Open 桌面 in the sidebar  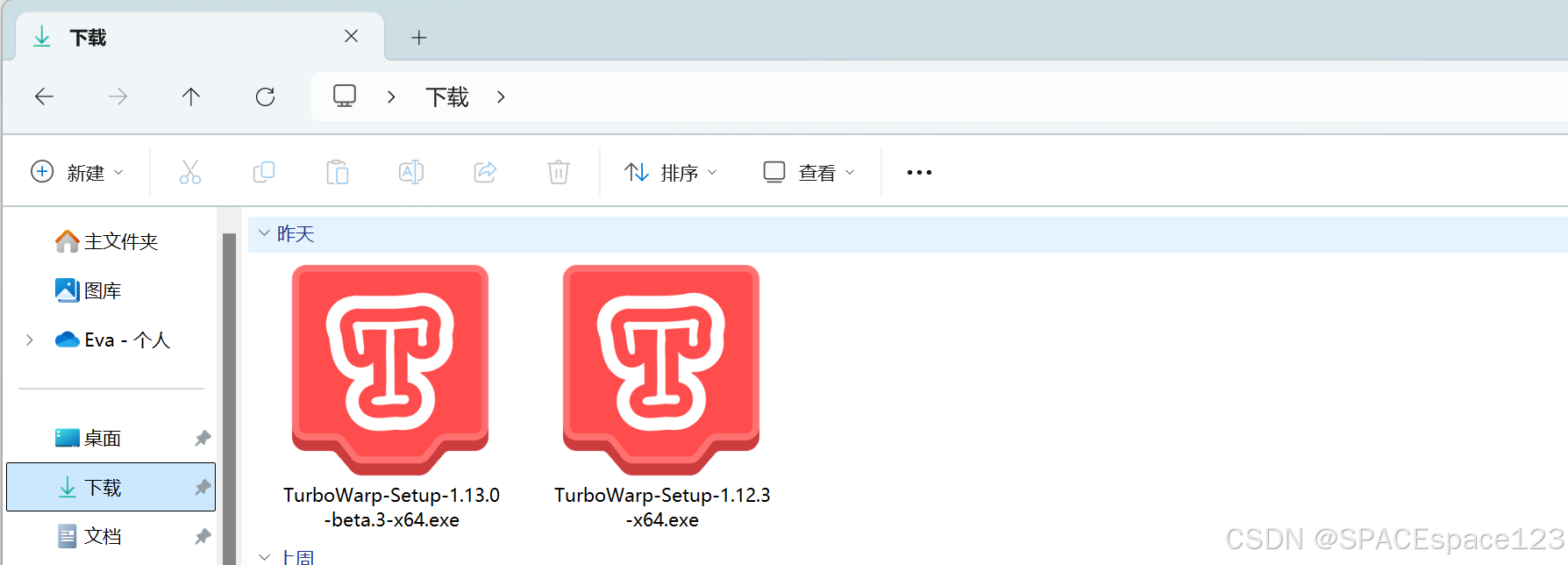(x=89, y=438)
